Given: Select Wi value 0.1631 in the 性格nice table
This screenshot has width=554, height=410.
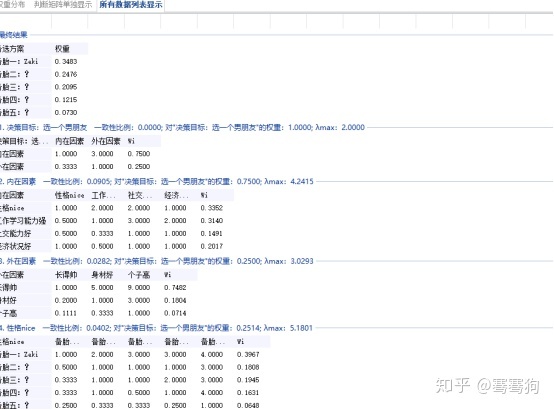Looking at the screenshot, I should 248,392.
